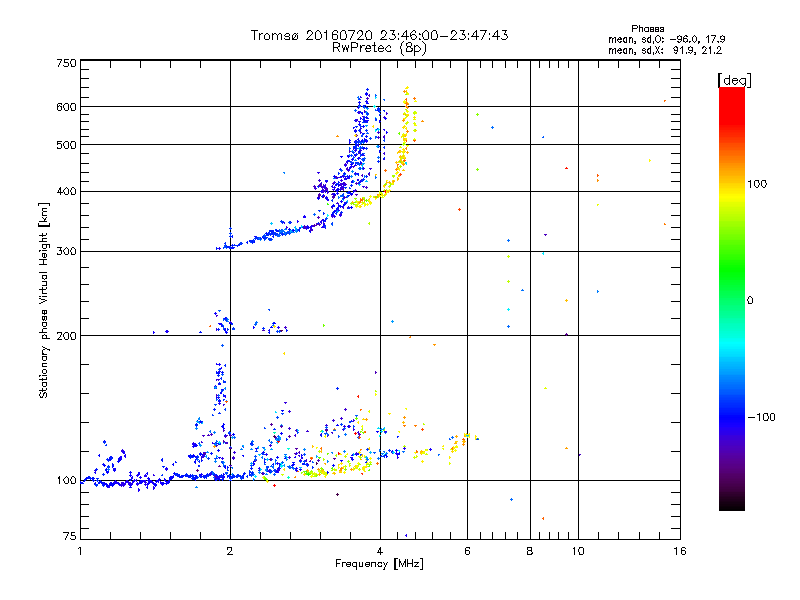Click the plot title 'Tromsø 20160720 23:46:00-23:47:43'
Screen dimensions: 800x600
(379, 35)
